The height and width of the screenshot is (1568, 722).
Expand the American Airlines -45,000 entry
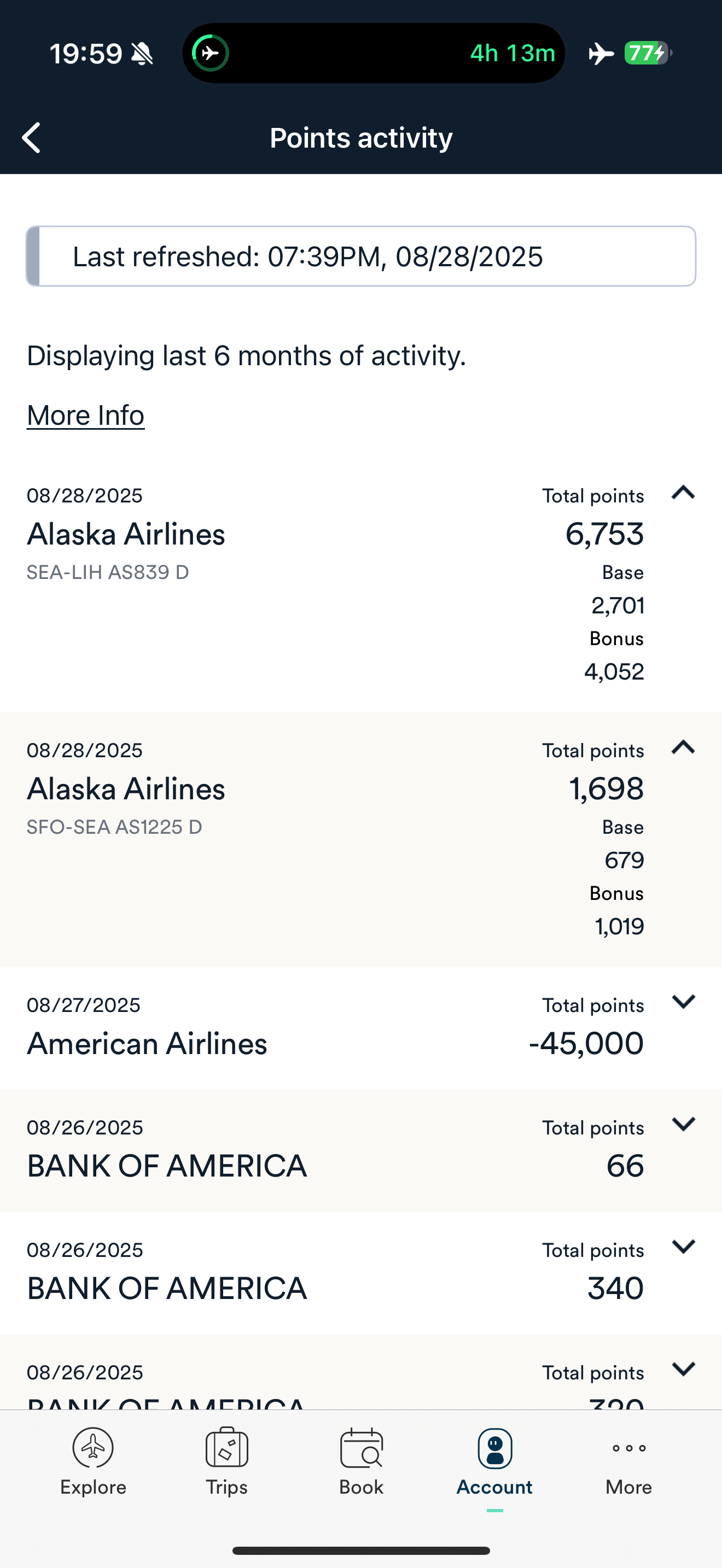click(x=683, y=1002)
